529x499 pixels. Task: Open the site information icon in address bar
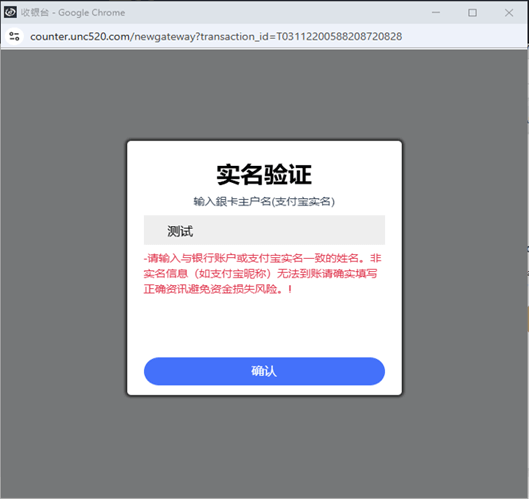point(15,36)
